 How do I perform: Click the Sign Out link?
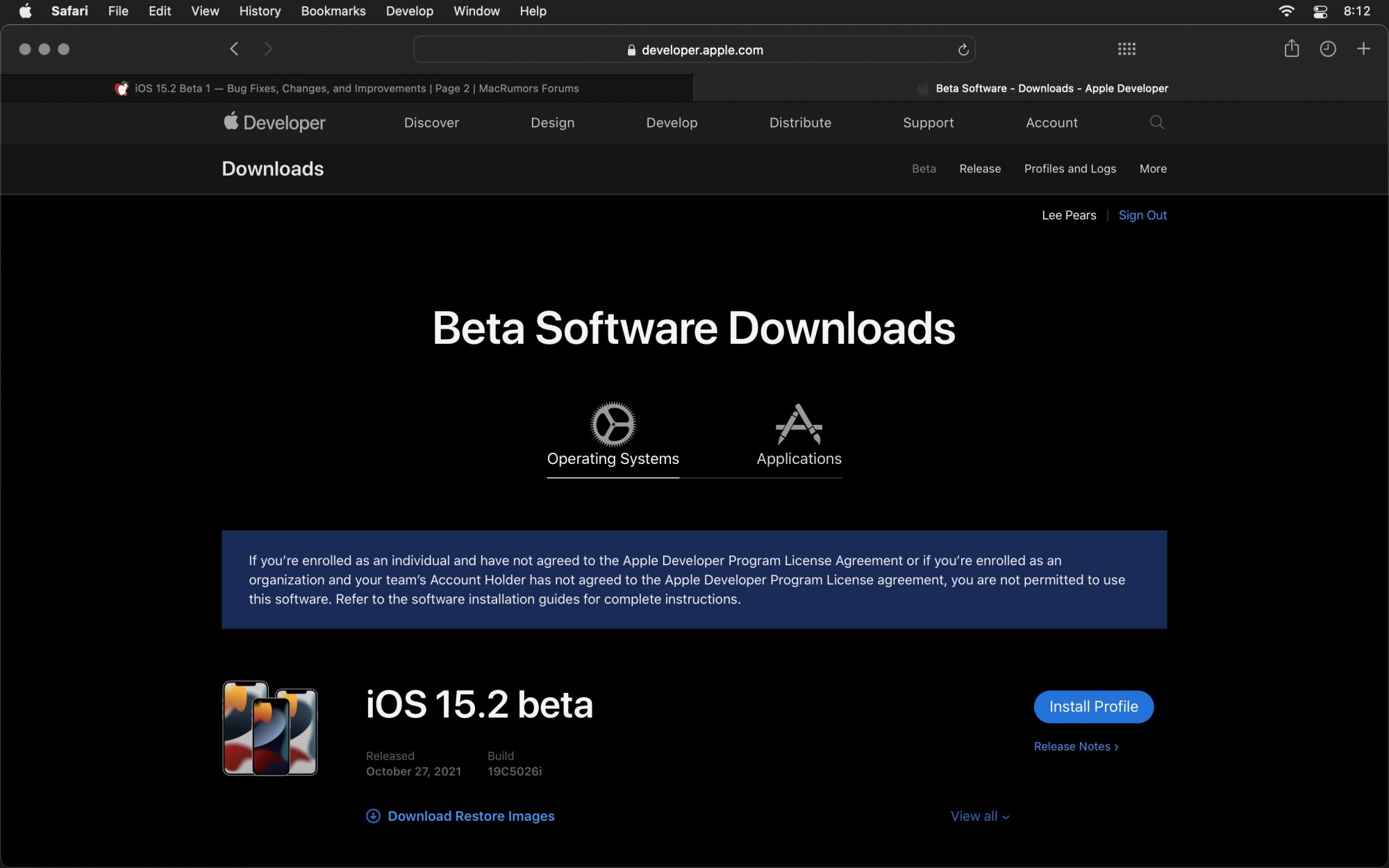[x=1142, y=215]
